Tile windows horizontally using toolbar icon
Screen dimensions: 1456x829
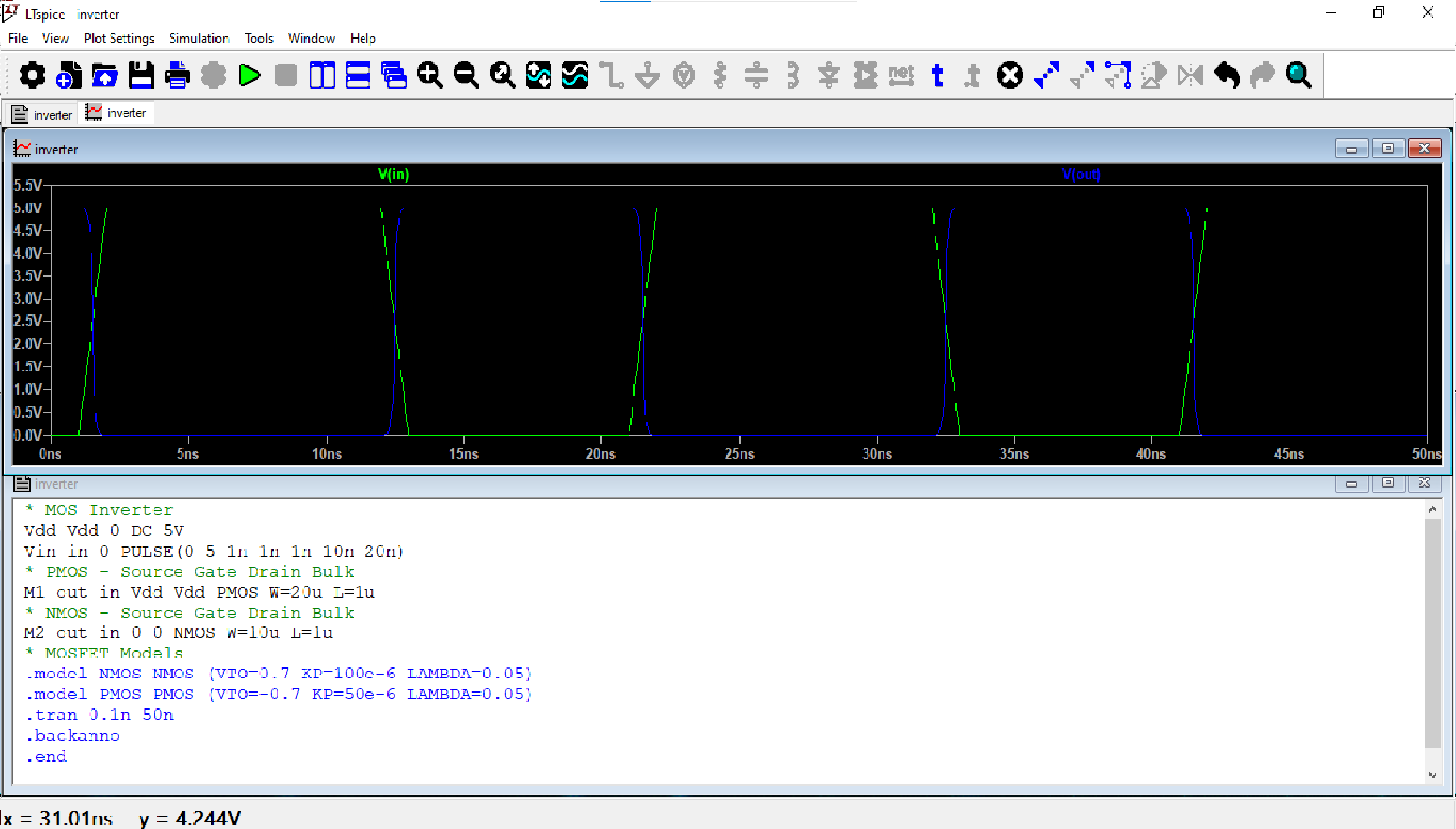358,75
